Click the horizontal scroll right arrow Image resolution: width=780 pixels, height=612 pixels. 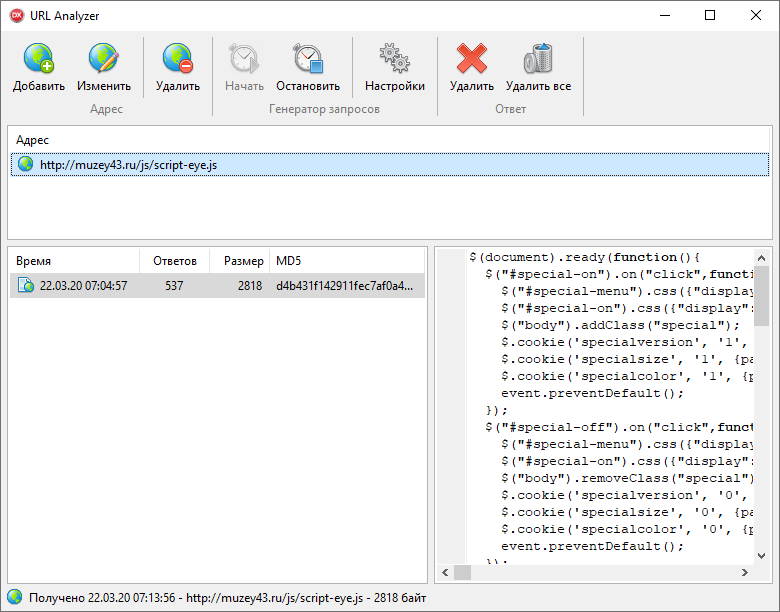(745, 573)
